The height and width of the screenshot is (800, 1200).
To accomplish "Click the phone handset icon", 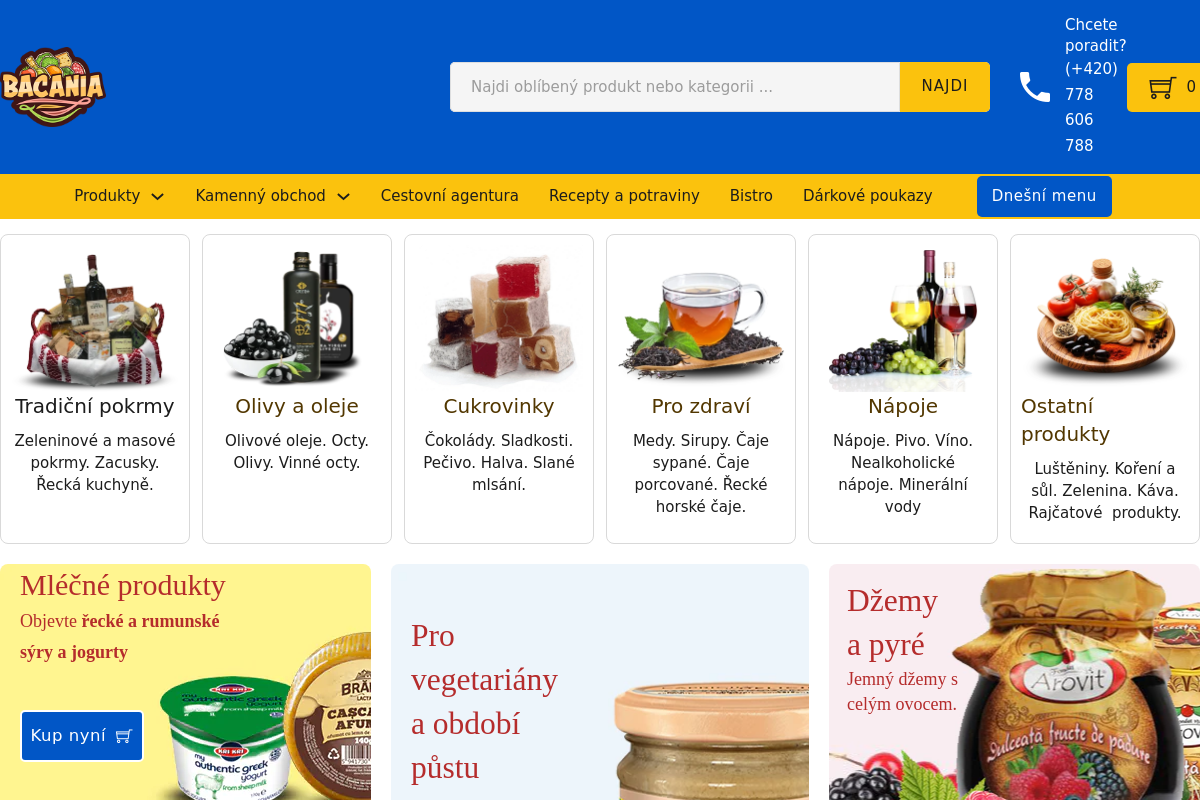I will pyautogui.click(x=1035, y=87).
